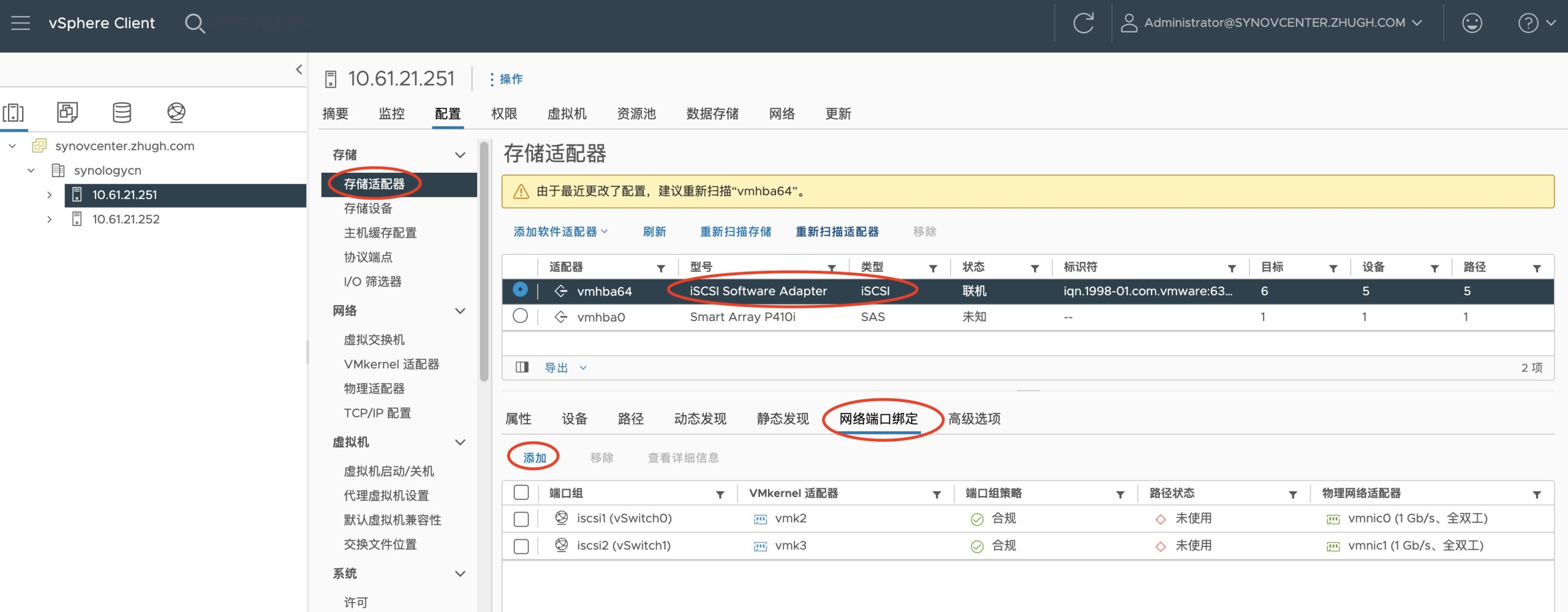Viewport: 1568px width, 612px height.
Task: Open the hamburger navigation menu
Action: click(x=20, y=23)
